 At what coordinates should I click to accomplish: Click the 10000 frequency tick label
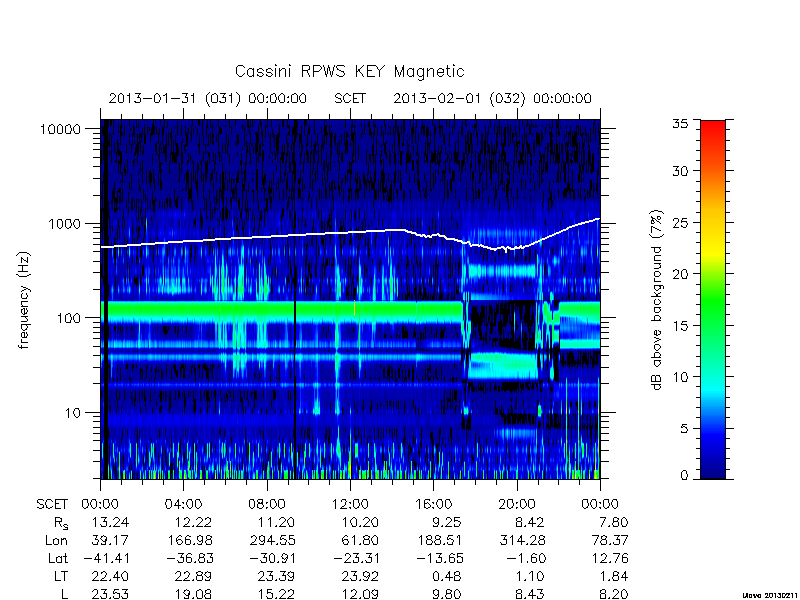[60, 129]
